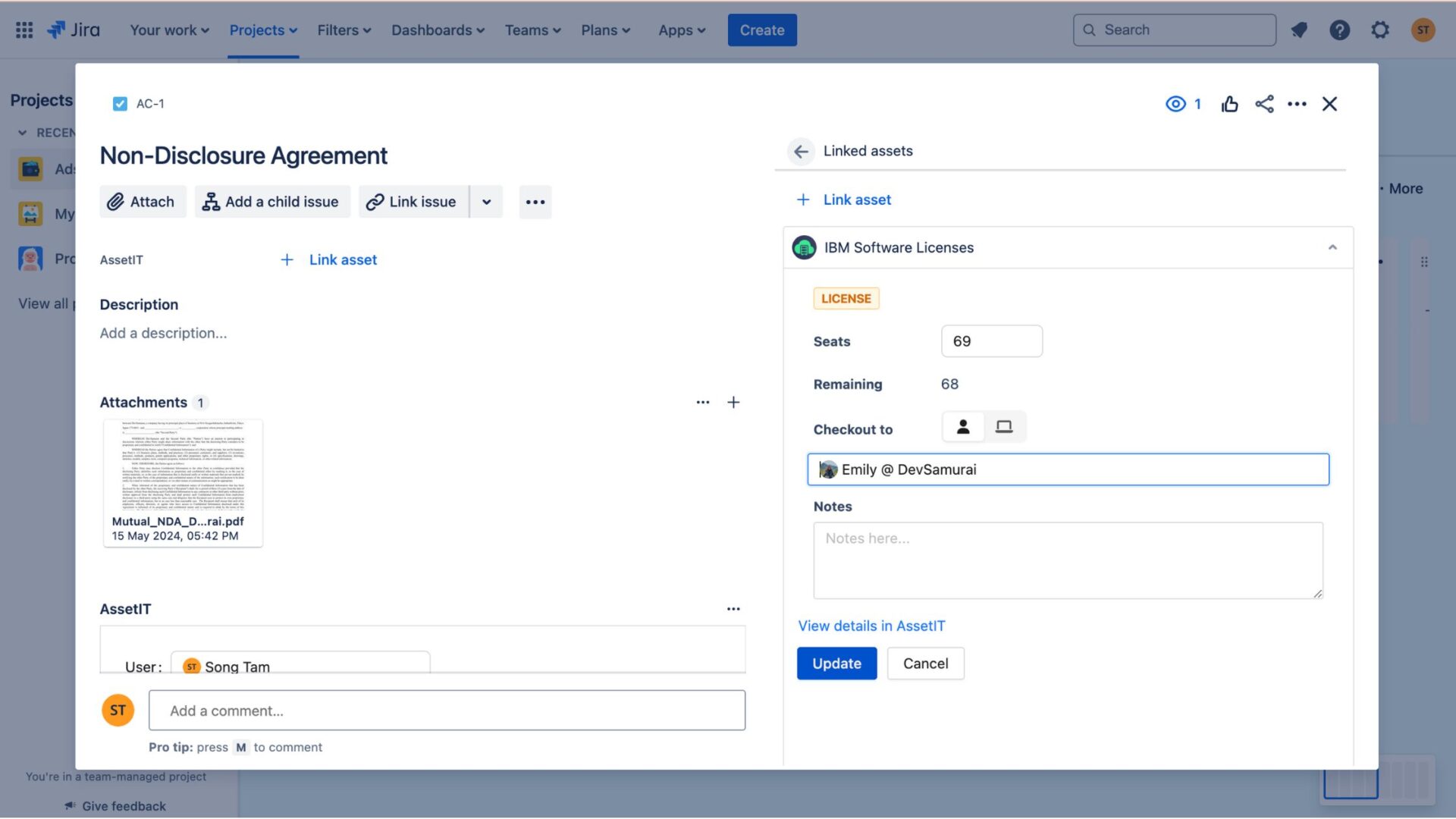Image resolution: width=1456 pixels, height=819 pixels.
Task: Click the Jira grid/apps icon top-left
Action: [24, 27]
